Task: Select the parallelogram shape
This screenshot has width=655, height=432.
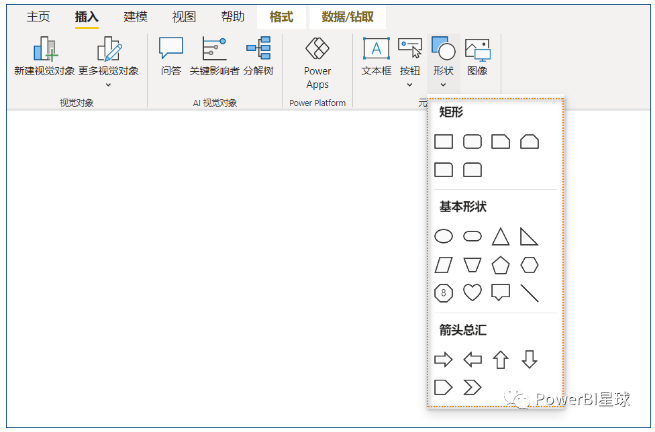Action: pyautogui.click(x=444, y=265)
